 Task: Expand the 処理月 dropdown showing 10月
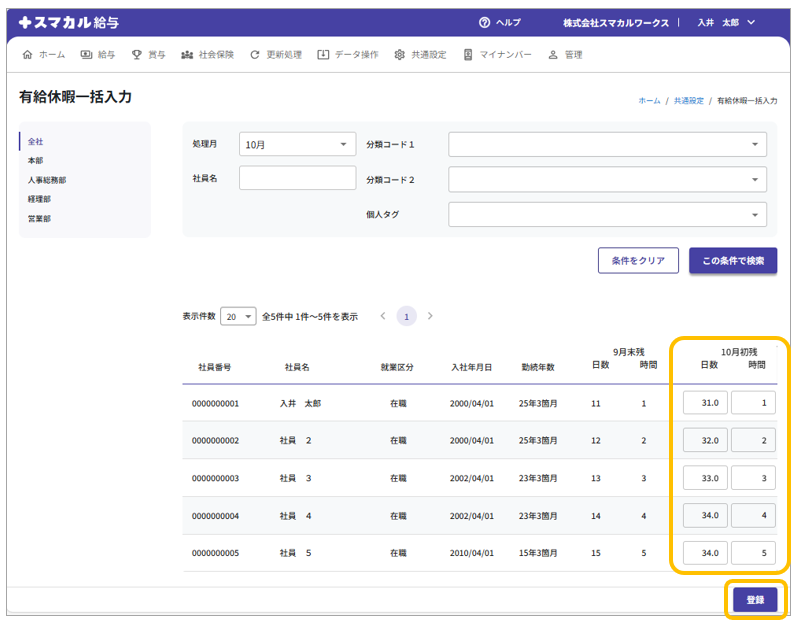point(297,144)
